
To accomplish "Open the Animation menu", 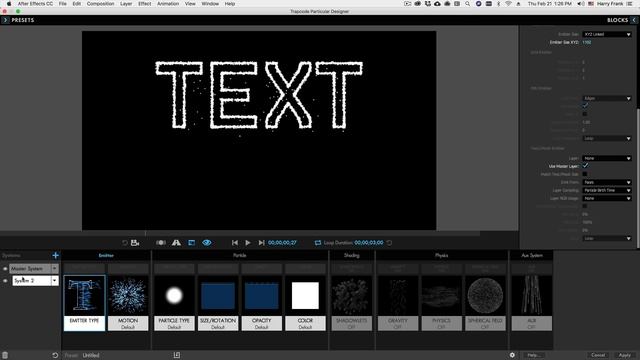I will (168, 4).
